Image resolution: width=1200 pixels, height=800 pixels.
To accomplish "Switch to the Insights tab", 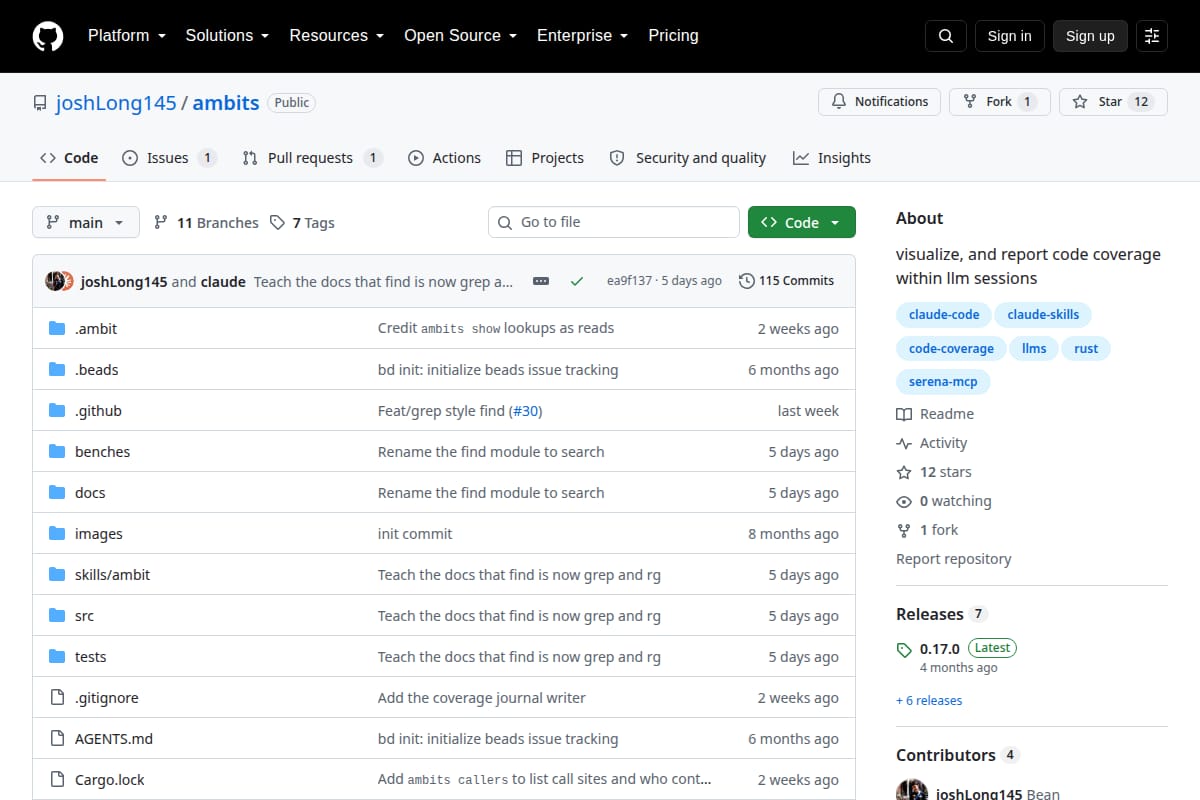I will point(832,158).
